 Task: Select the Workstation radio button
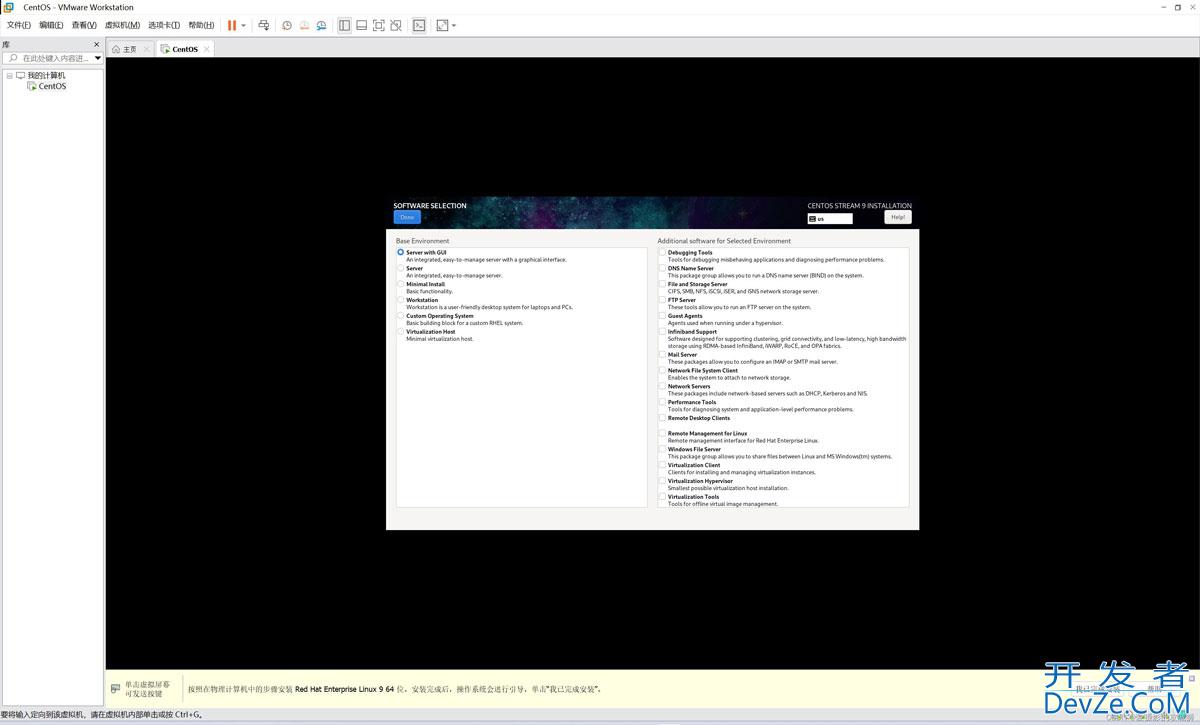[x=401, y=300]
